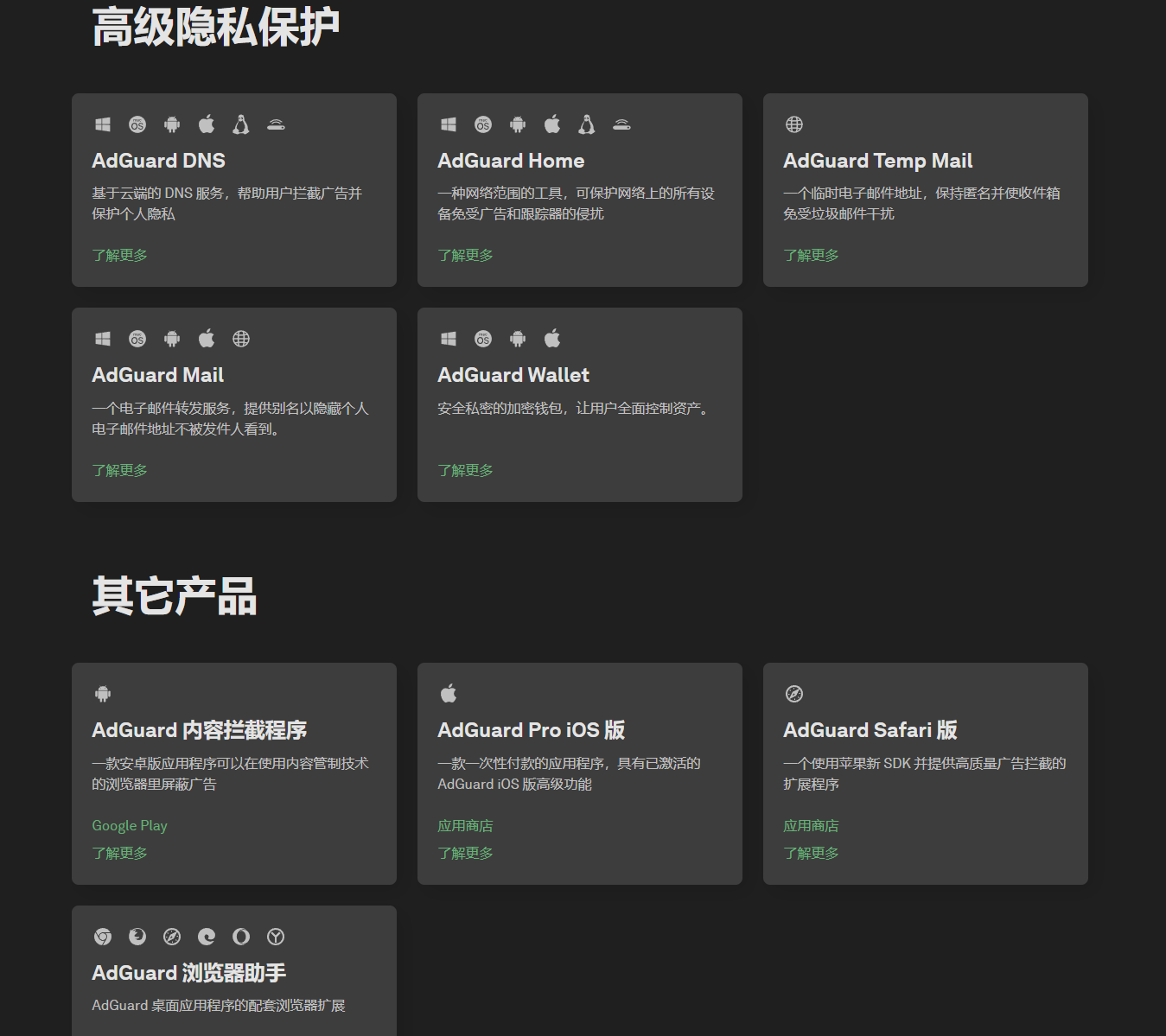Click the macOS icon in AdGuard Mail card
The image size is (1166, 1036).
tap(137, 339)
